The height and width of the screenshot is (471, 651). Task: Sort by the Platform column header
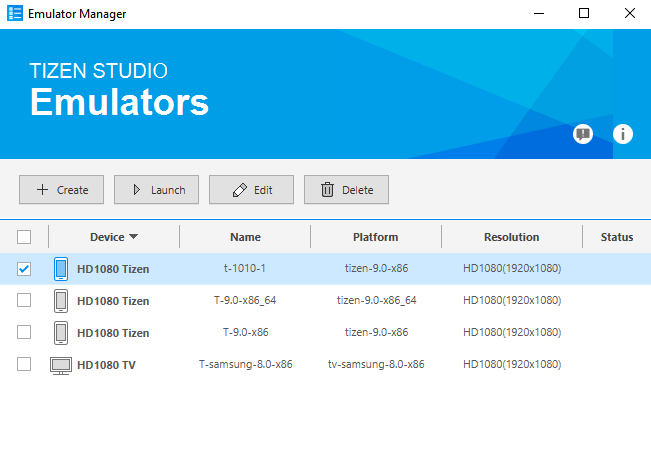click(375, 237)
